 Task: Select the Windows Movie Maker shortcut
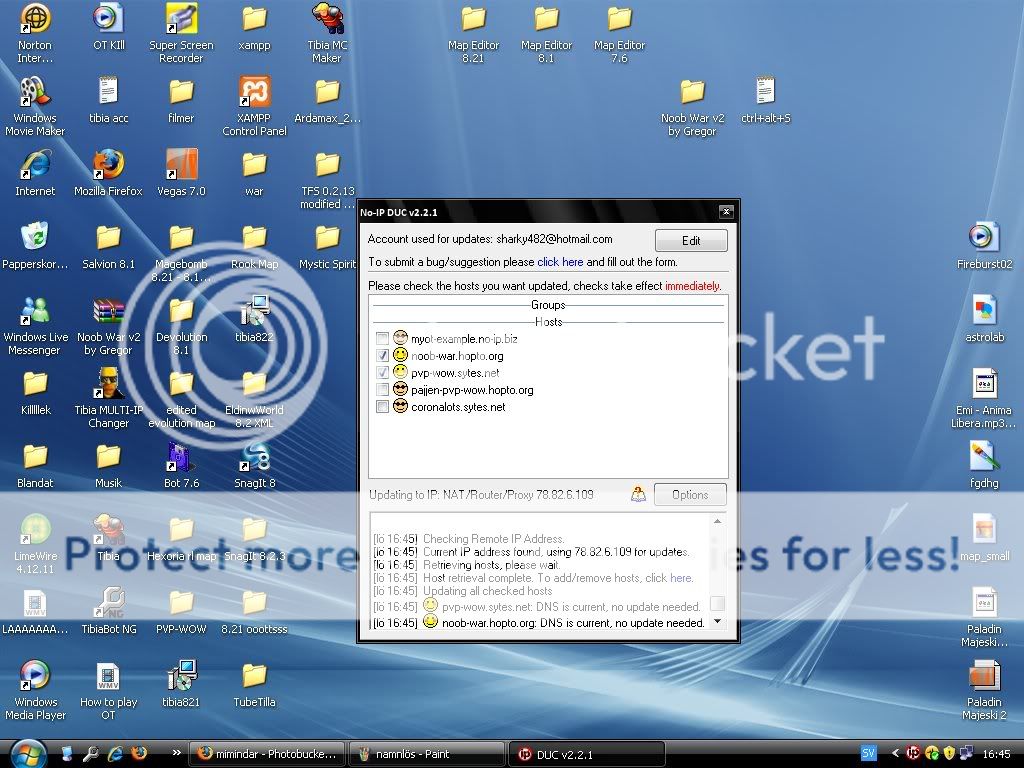click(x=35, y=106)
